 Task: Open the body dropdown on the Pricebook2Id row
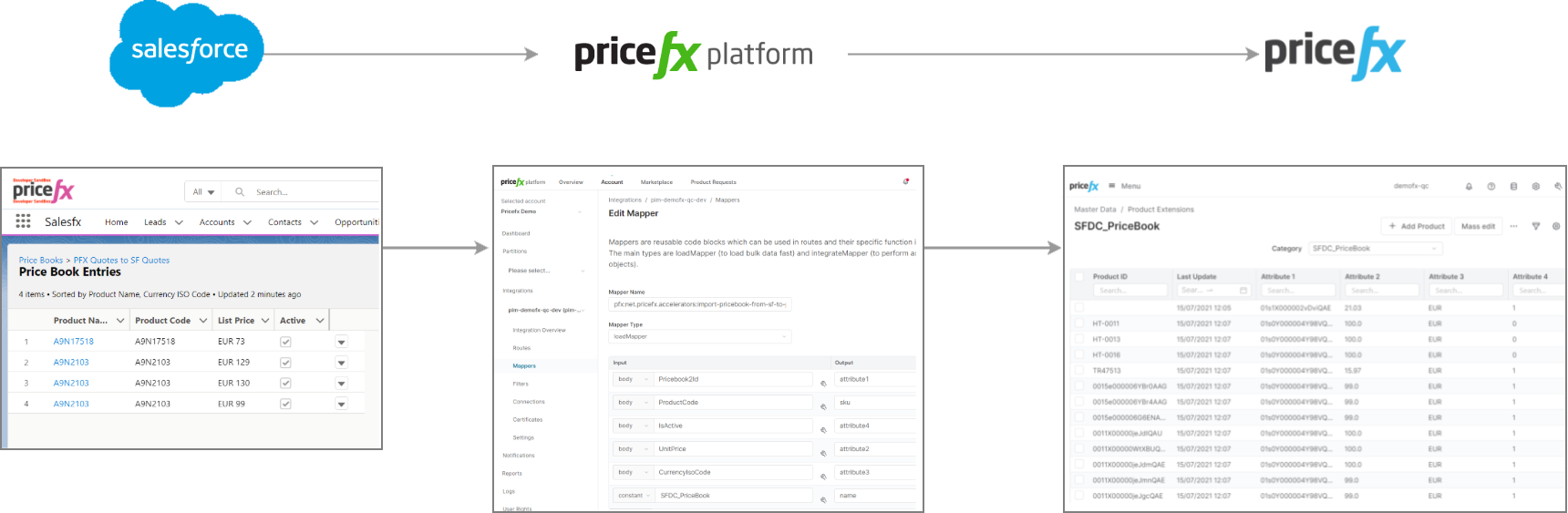click(x=633, y=379)
